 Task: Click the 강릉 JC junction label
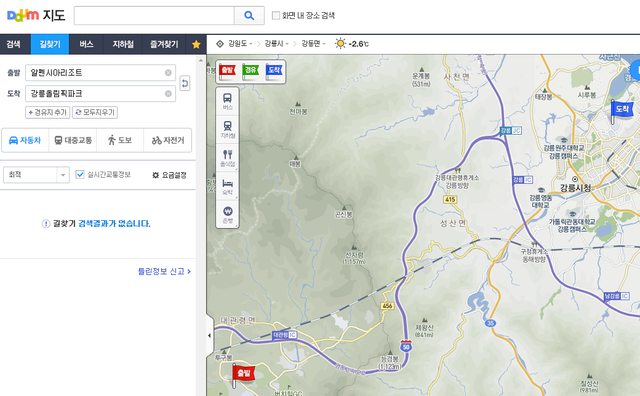[x=511, y=131]
